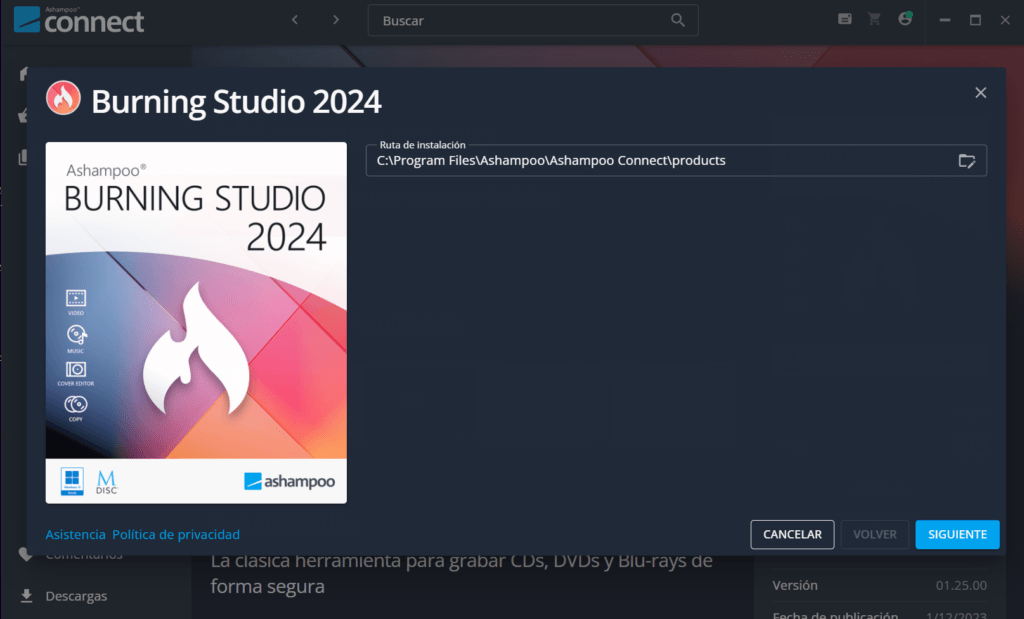Open the shopping cart icon
This screenshot has height=619, width=1024.
(x=874, y=19)
